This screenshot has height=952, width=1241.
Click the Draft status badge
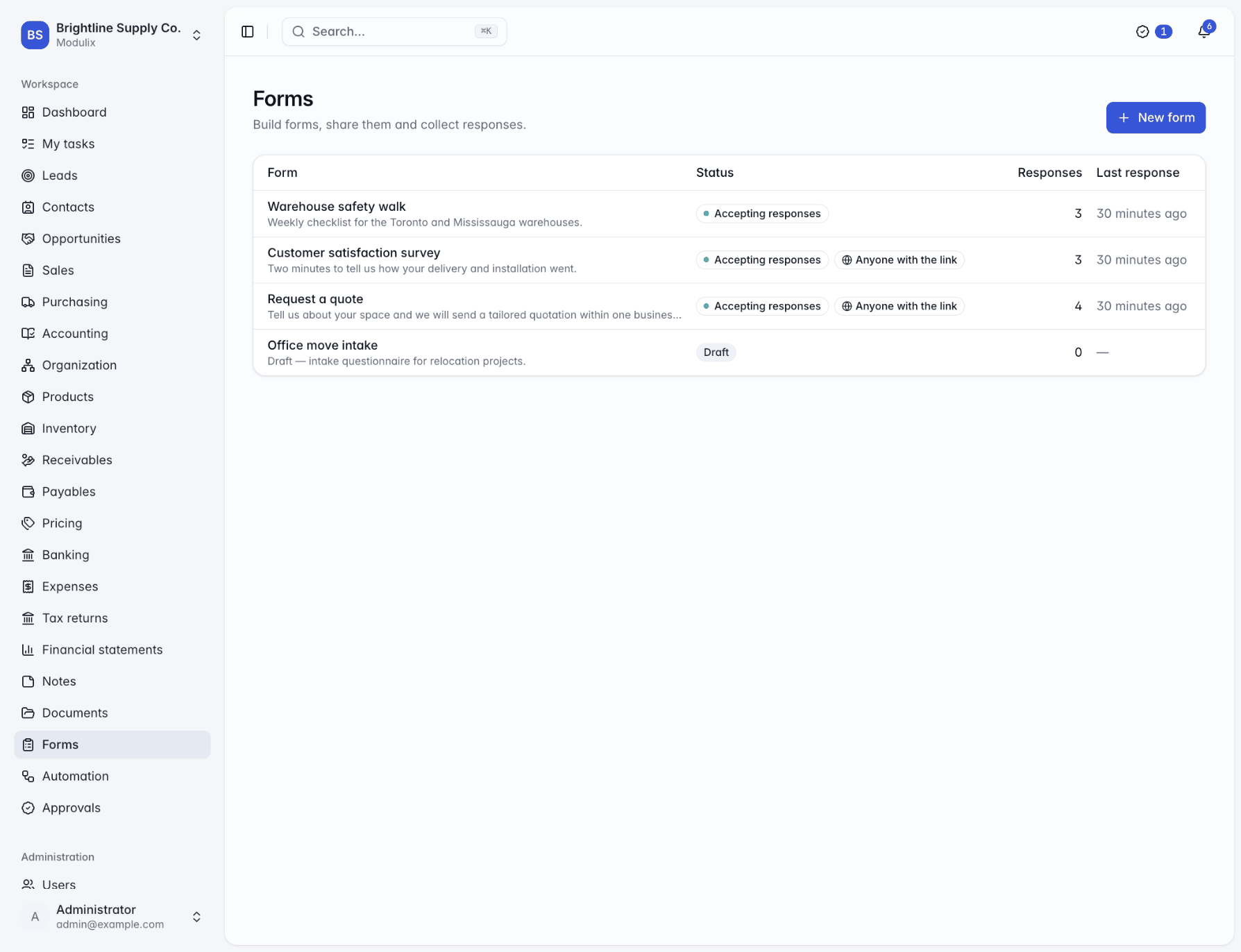tap(716, 352)
